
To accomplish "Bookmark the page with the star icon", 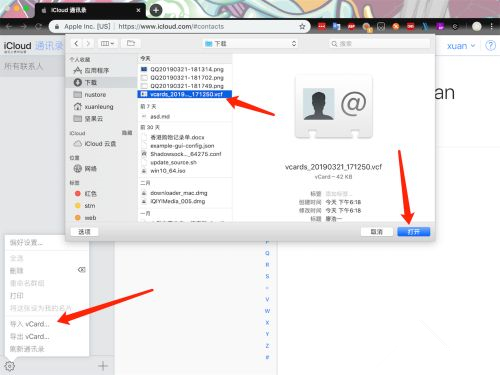I will 302,27.
